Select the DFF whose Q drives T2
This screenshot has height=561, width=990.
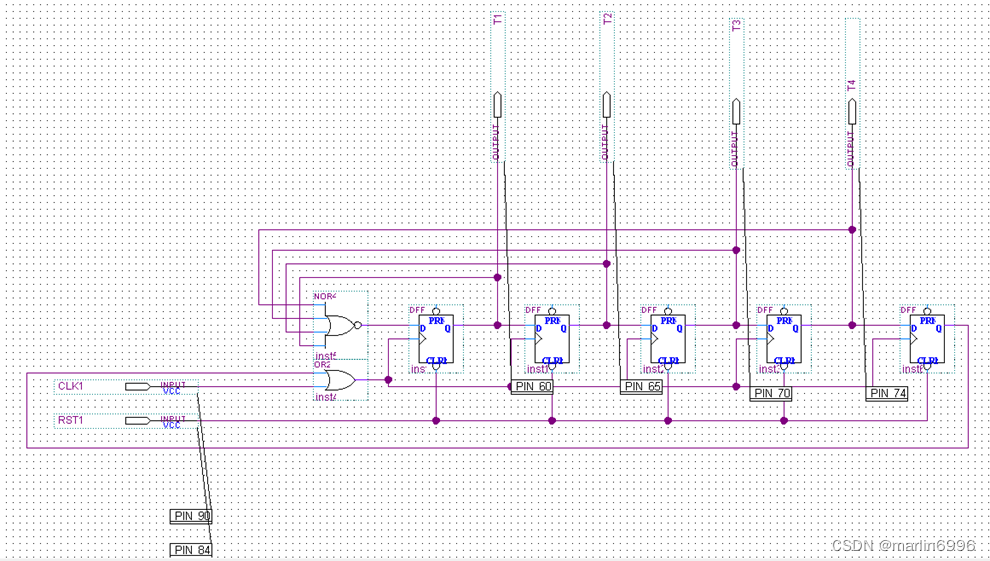tap(552, 341)
